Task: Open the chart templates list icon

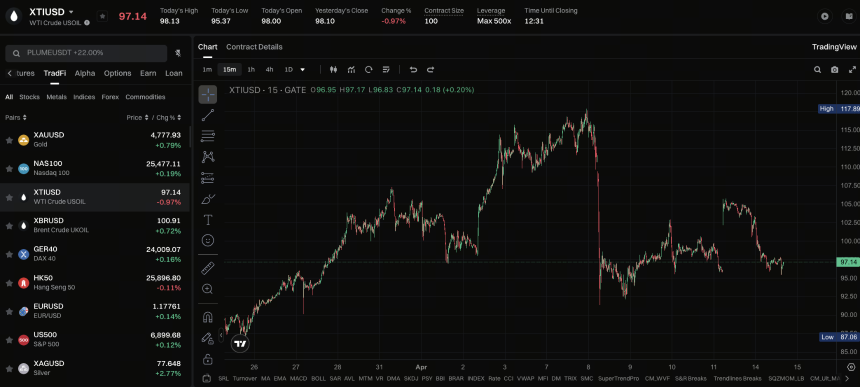Action: pyautogui.click(x=386, y=70)
